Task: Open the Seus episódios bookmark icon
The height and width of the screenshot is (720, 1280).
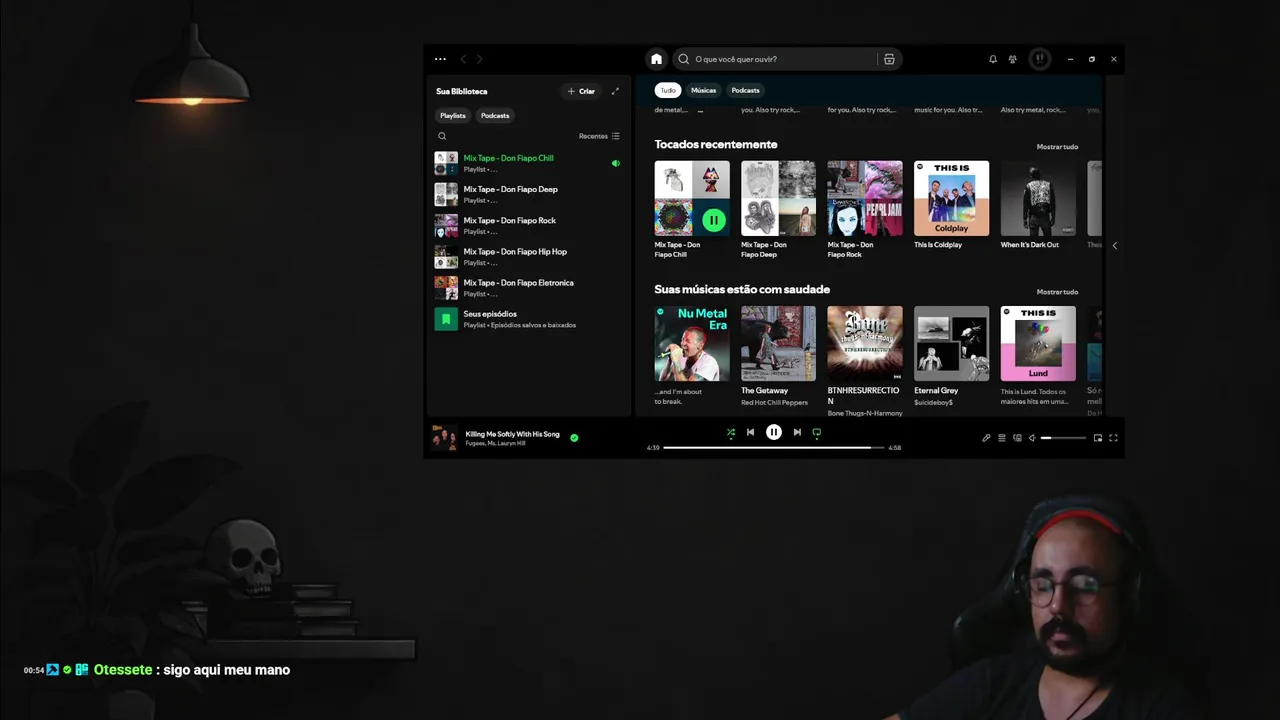Action: (x=446, y=319)
